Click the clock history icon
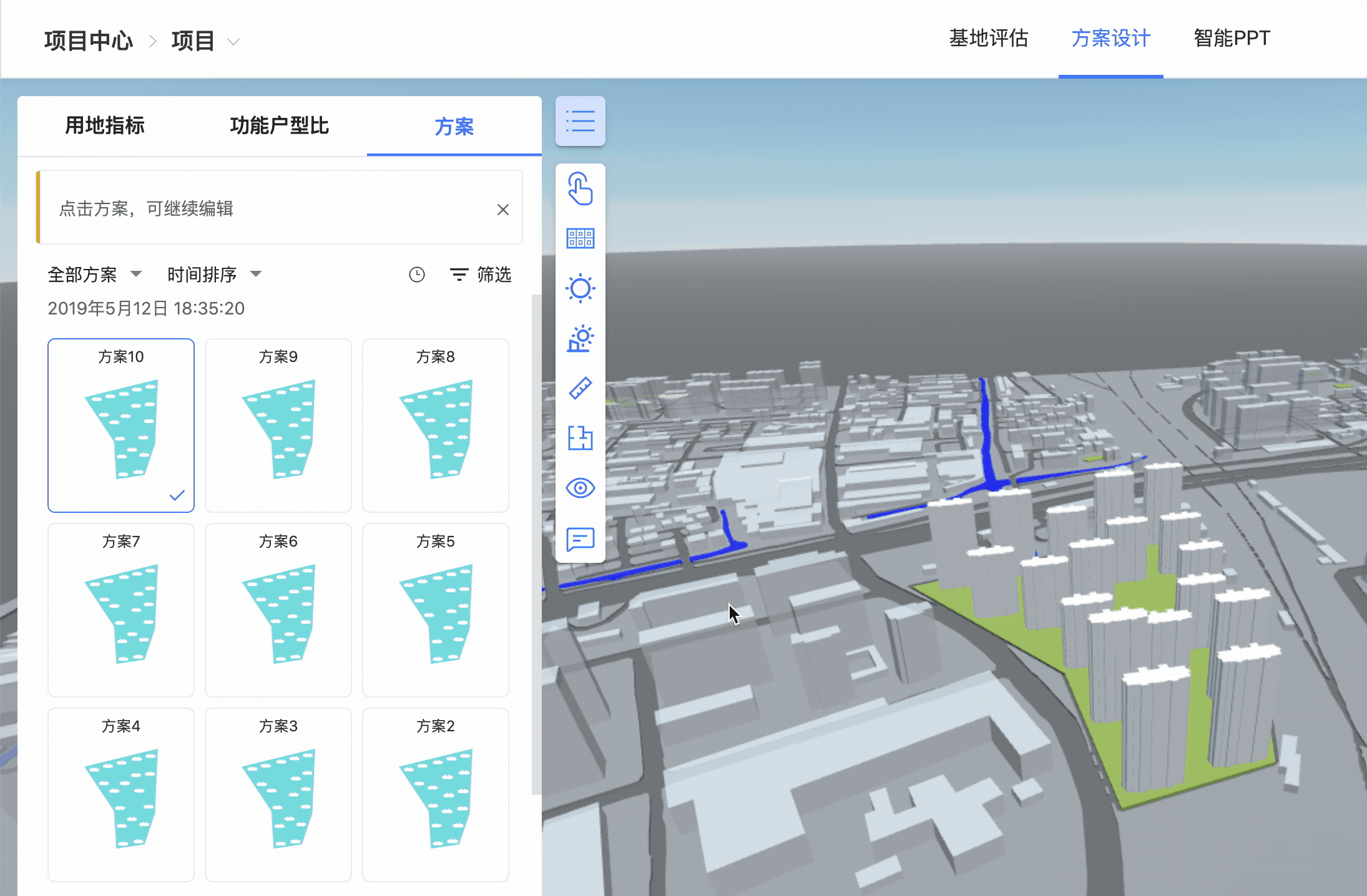The image size is (1367, 896). pos(416,275)
